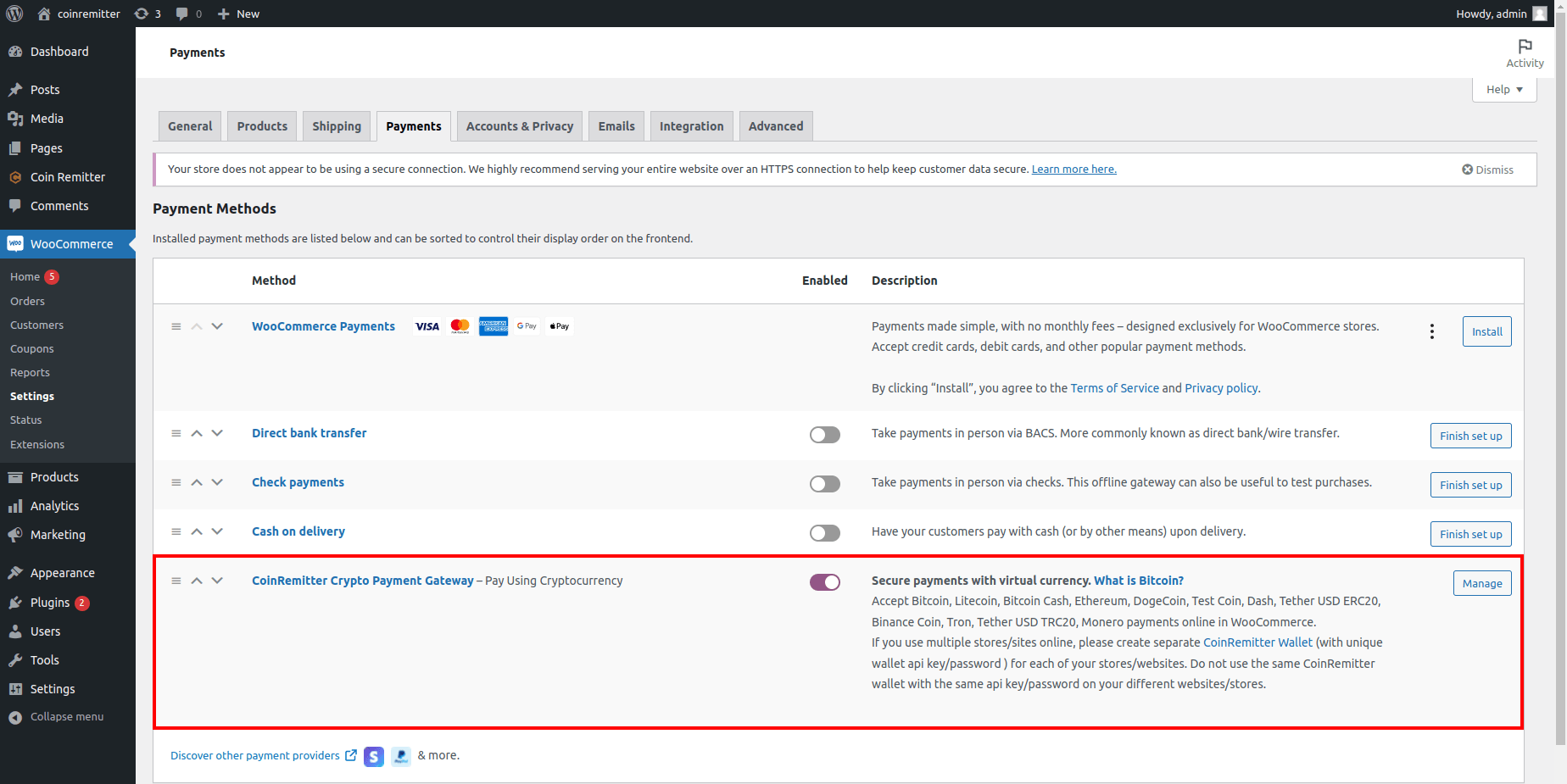Enable the Direct bank transfer toggle

[x=824, y=435]
